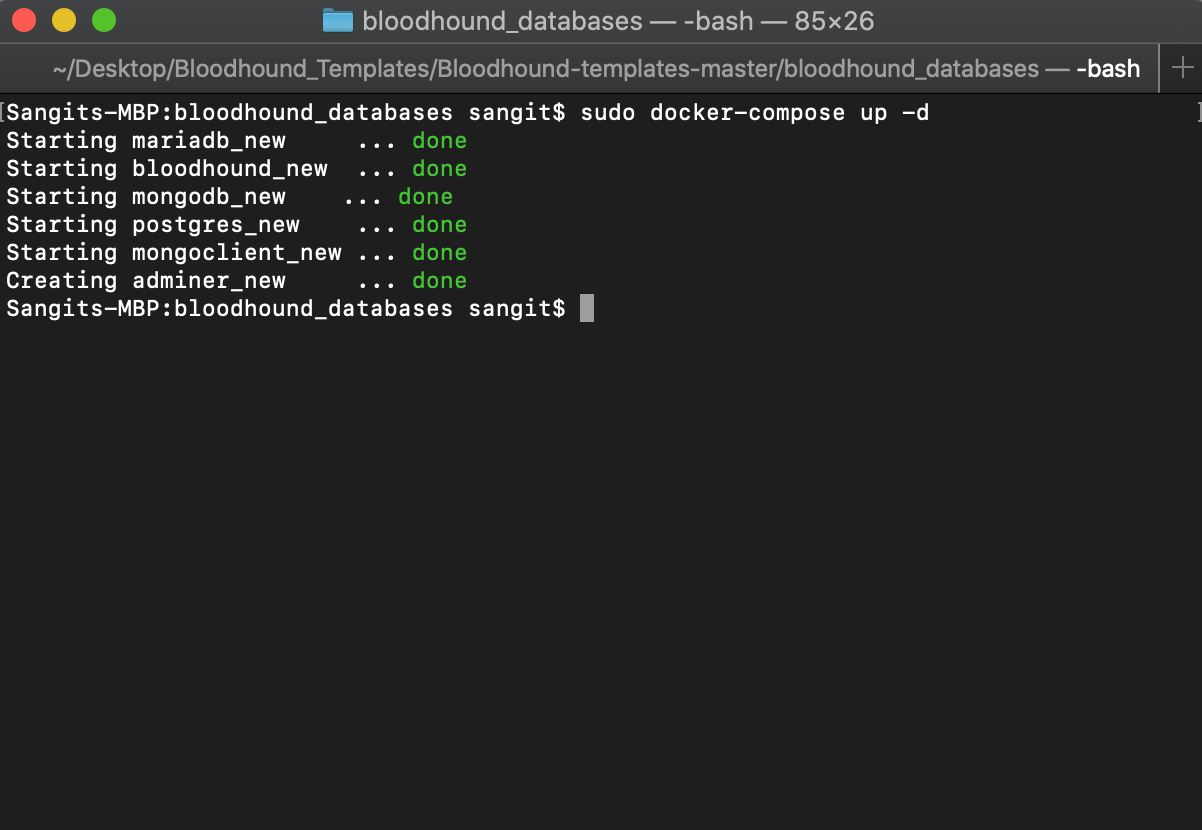The height and width of the screenshot is (830, 1202).
Task: Close the Terminal window with red button
Action: pyautogui.click(x=24, y=20)
